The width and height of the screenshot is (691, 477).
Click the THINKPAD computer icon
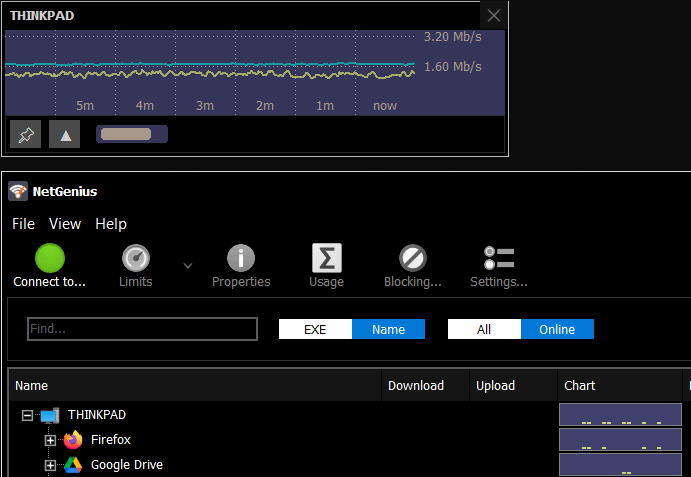tap(50, 415)
